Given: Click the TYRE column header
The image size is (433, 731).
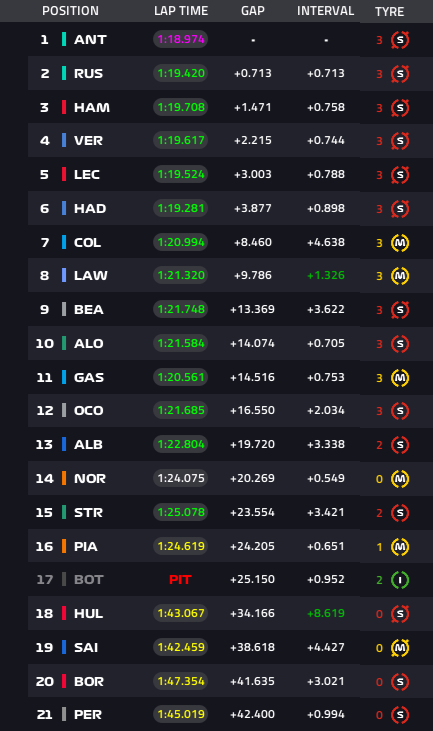Looking at the screenshot, I should (389, 12).
